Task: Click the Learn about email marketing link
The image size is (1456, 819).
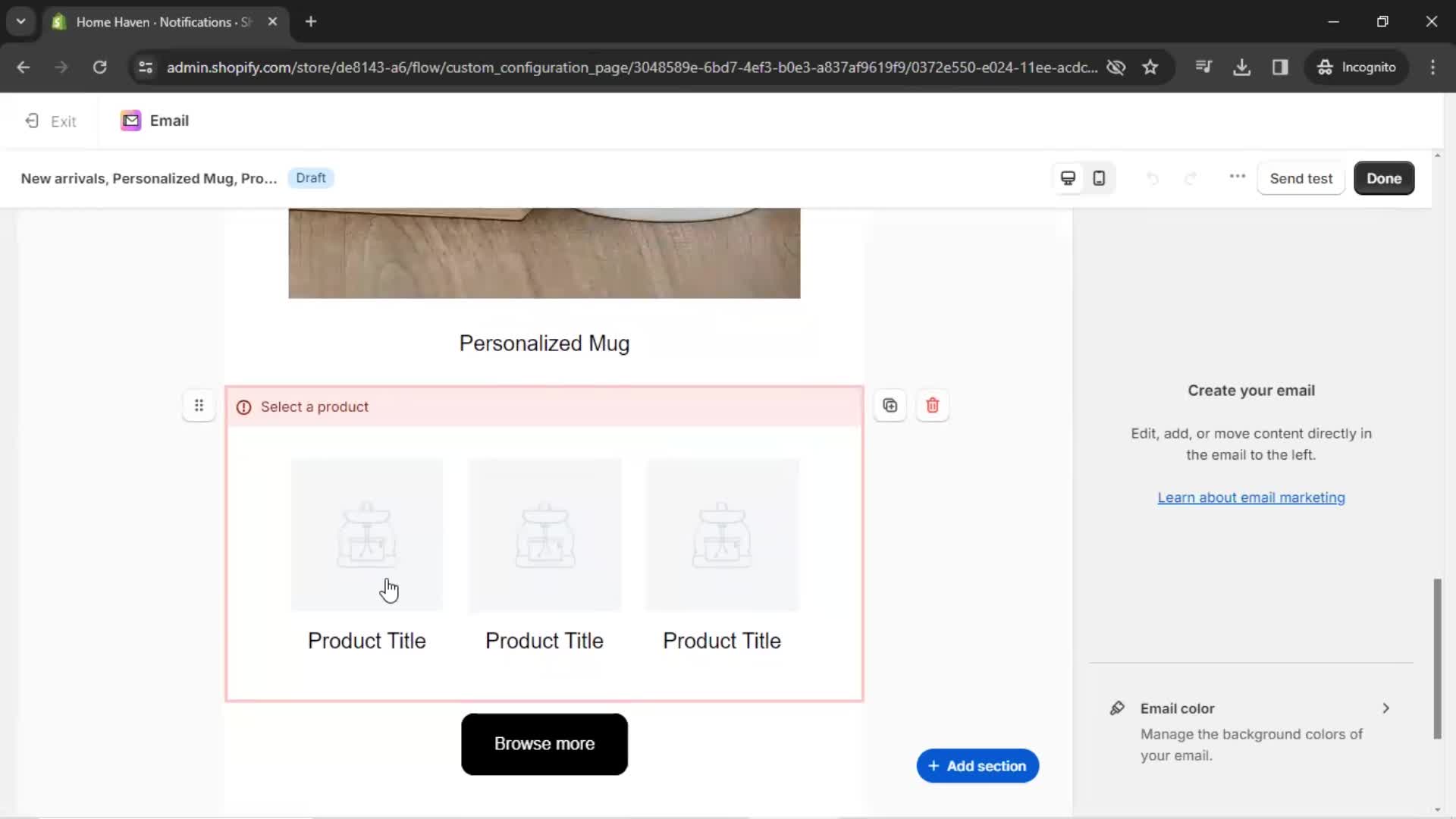Action: (1251, 497)
